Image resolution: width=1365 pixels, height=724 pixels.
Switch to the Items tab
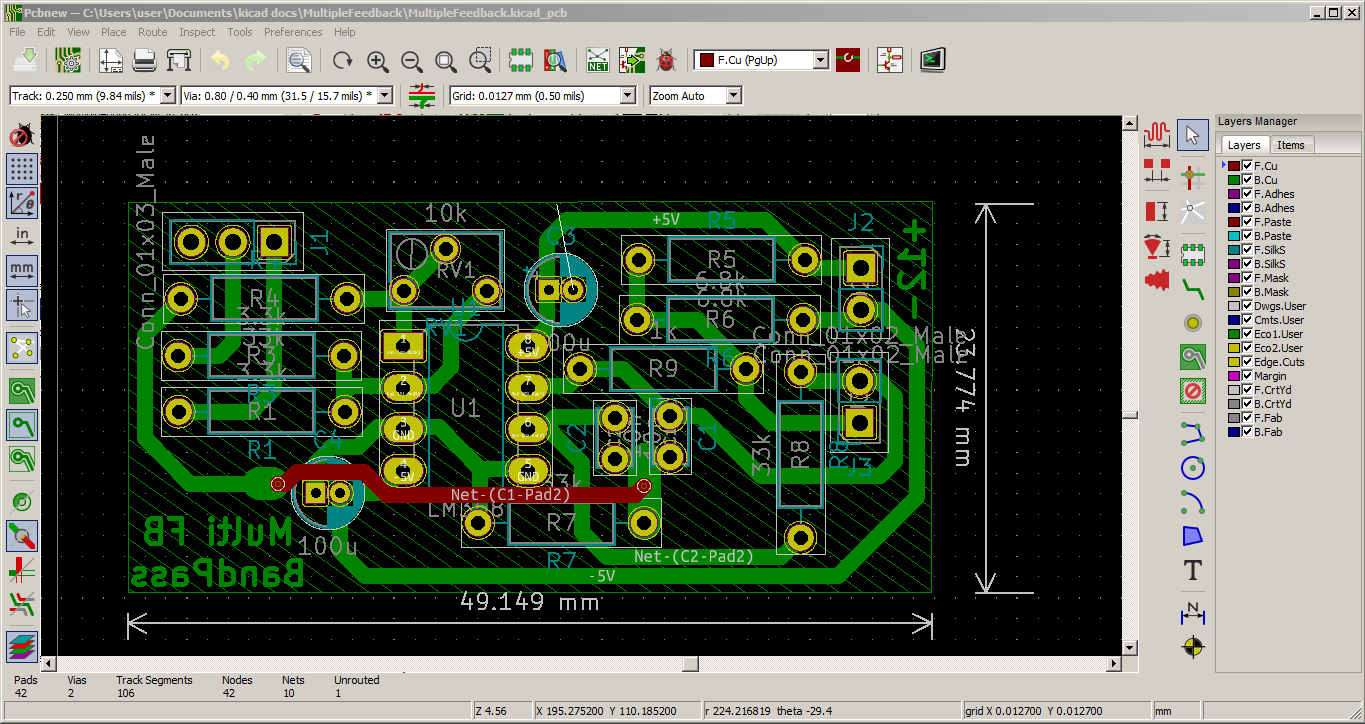pos(1291,145)
